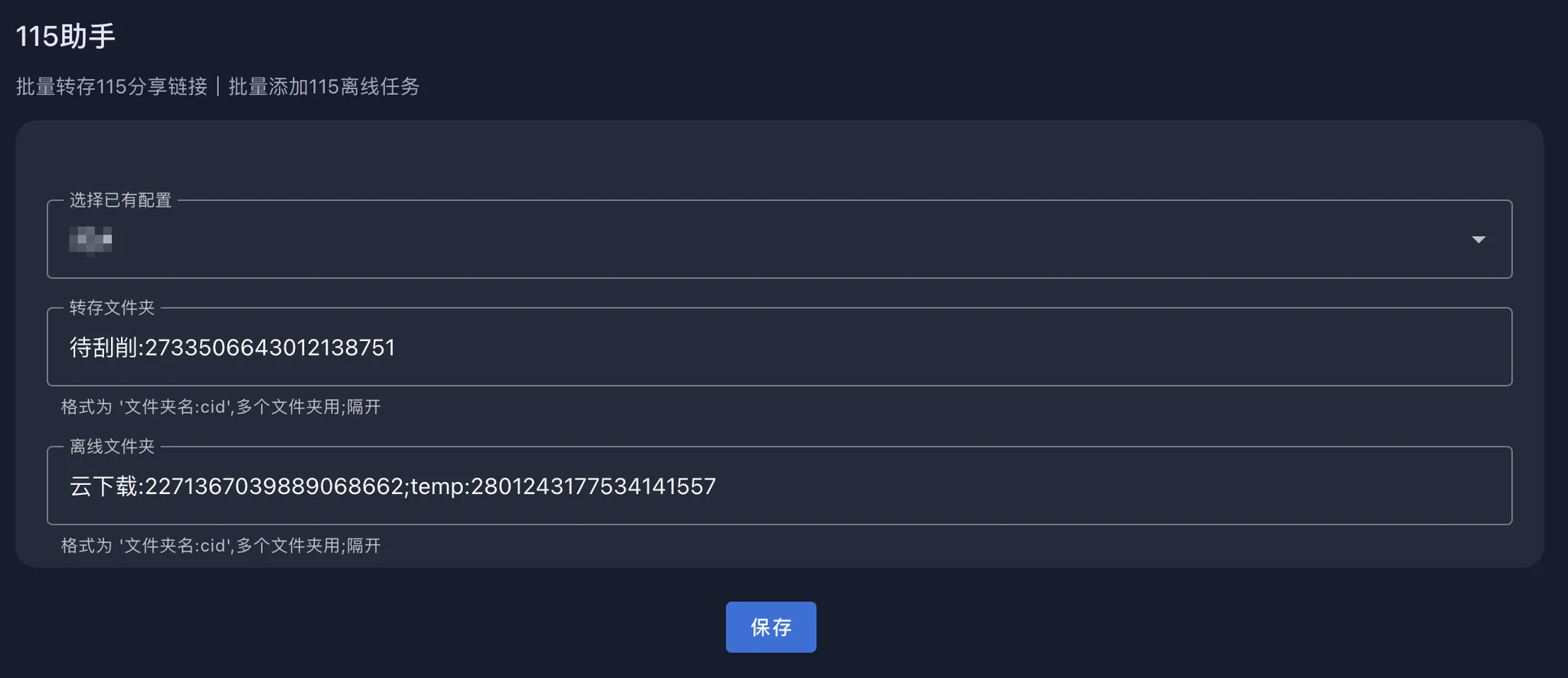This screenshot has width=1568, height=678.
Task: Focus the 转存文件夹 input field
Action: (779, 347)
